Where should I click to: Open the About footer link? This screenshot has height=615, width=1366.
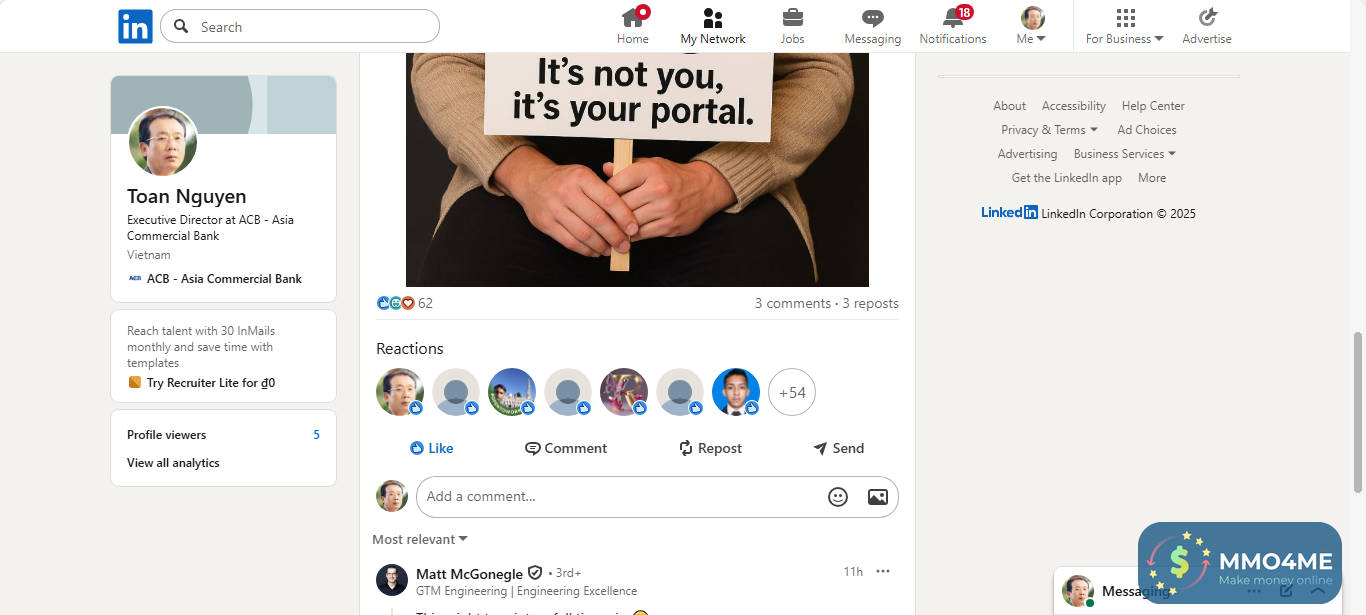tap(1009, 106)
